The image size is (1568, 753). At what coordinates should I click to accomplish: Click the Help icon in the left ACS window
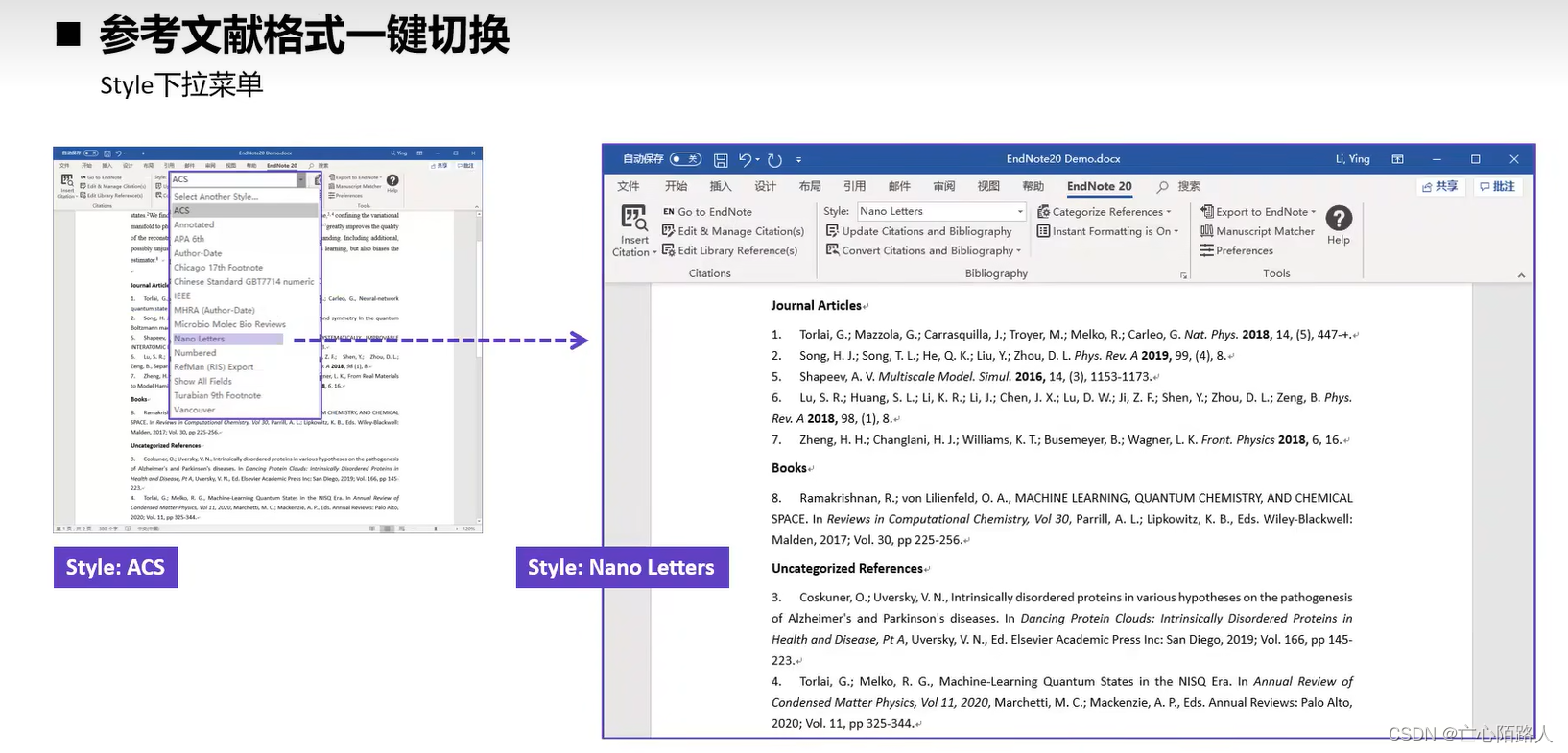pos(392,180)
